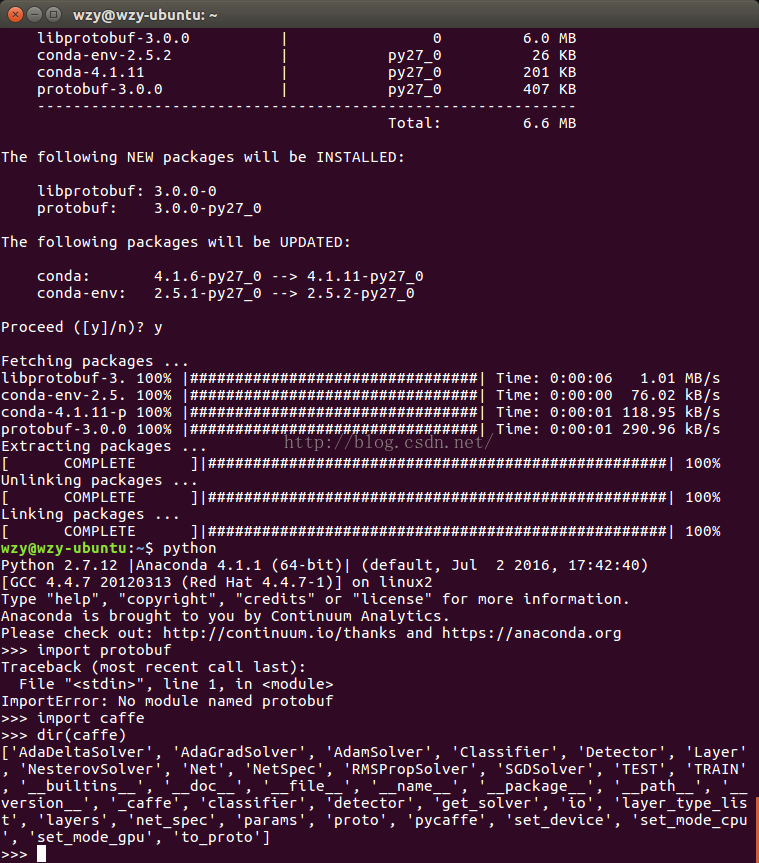Click the >>> dir(caffe) line
759x863 pixels.
[x=63, y=736]
